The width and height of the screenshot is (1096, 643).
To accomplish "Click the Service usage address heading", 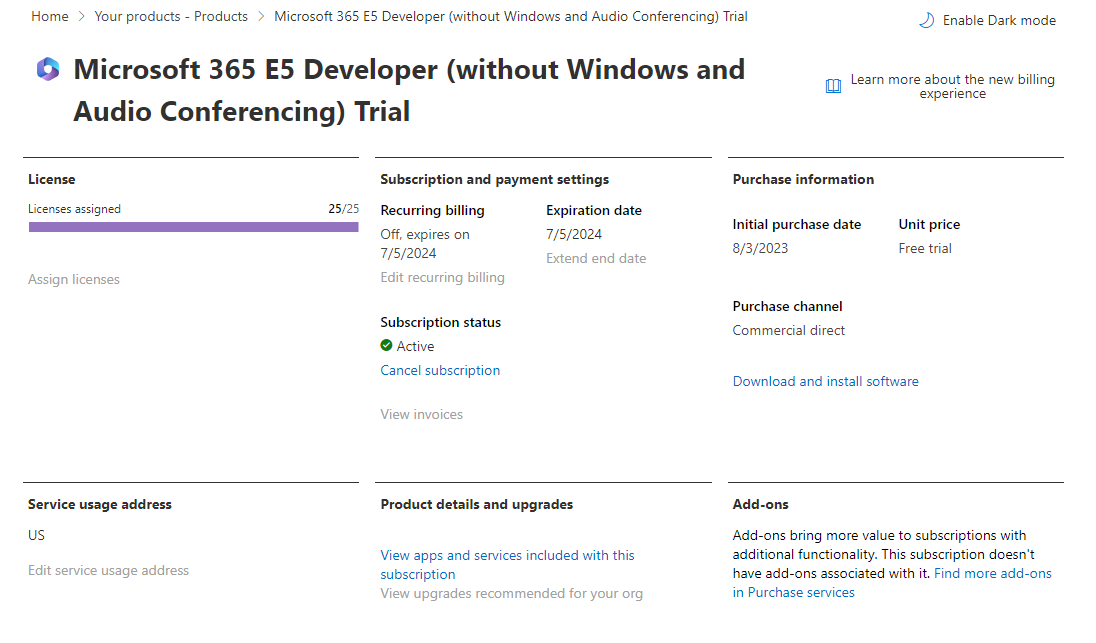I will click(100, 505).
